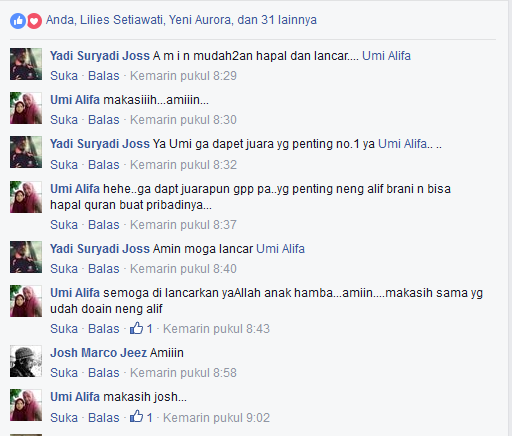Open Umi Alifa avatar next to 'makasih josh'
The height and width of the screenshot is (436, 512).
26,405
